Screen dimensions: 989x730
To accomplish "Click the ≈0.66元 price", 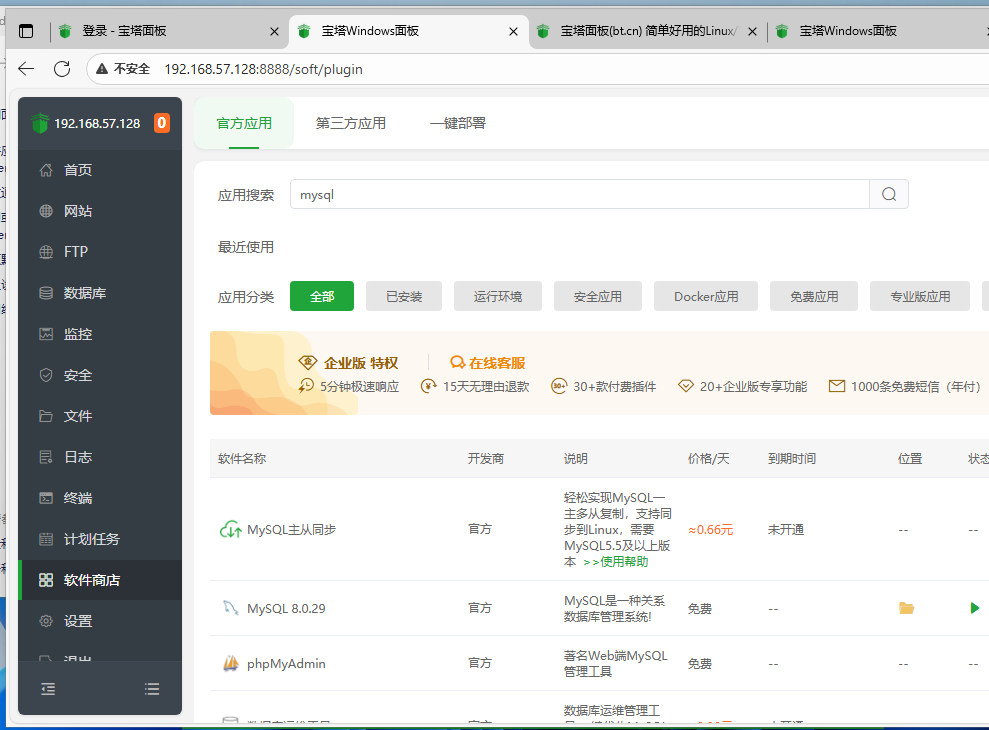I will (x=710, y=529).
